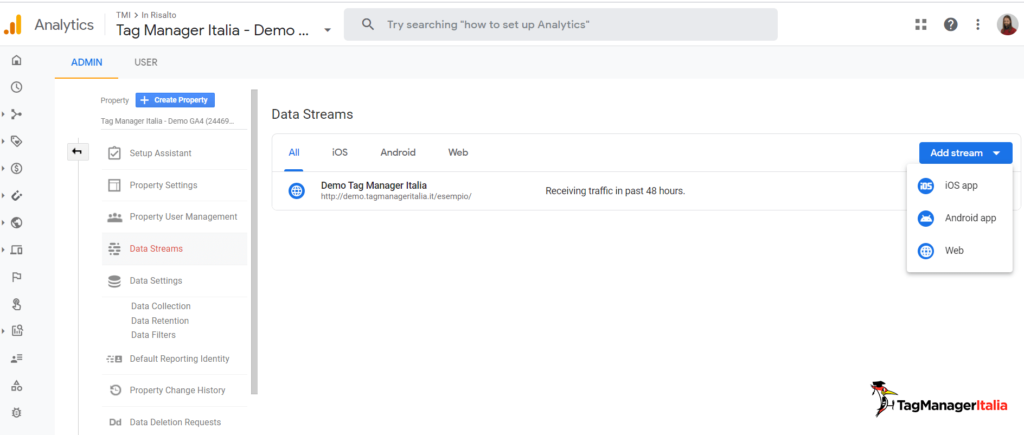Open Data Settings

tap(174, 281)
